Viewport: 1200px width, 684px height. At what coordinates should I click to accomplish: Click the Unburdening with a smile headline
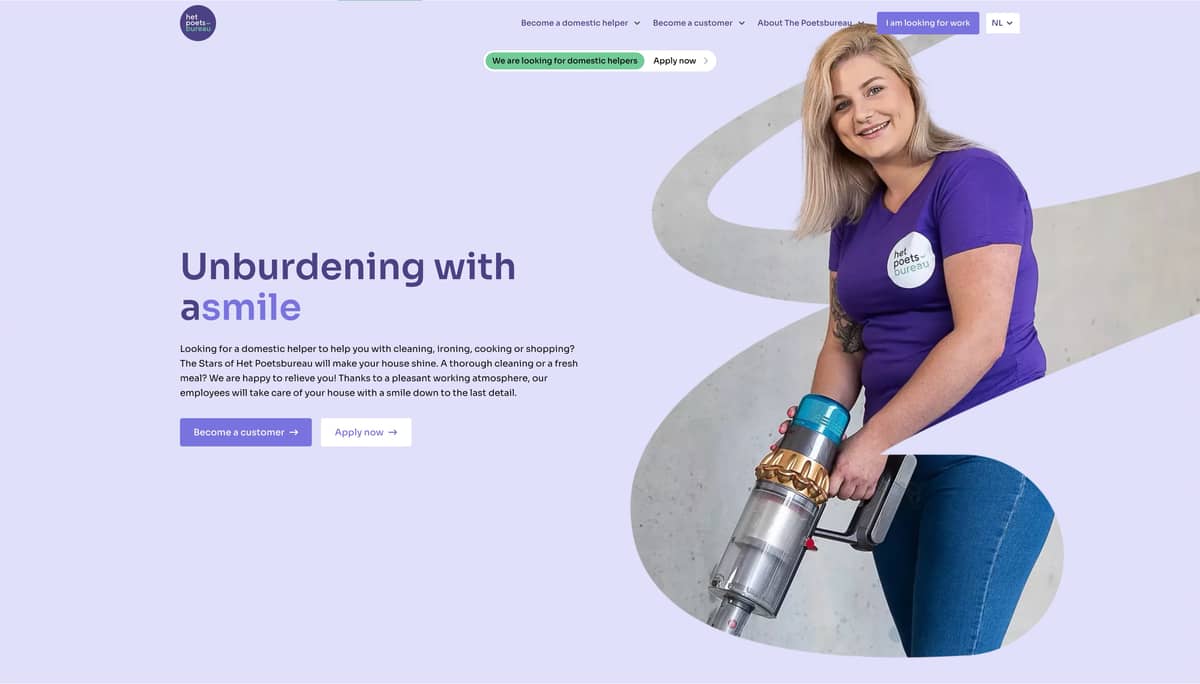pyautogui.click(x=348, y=286)
